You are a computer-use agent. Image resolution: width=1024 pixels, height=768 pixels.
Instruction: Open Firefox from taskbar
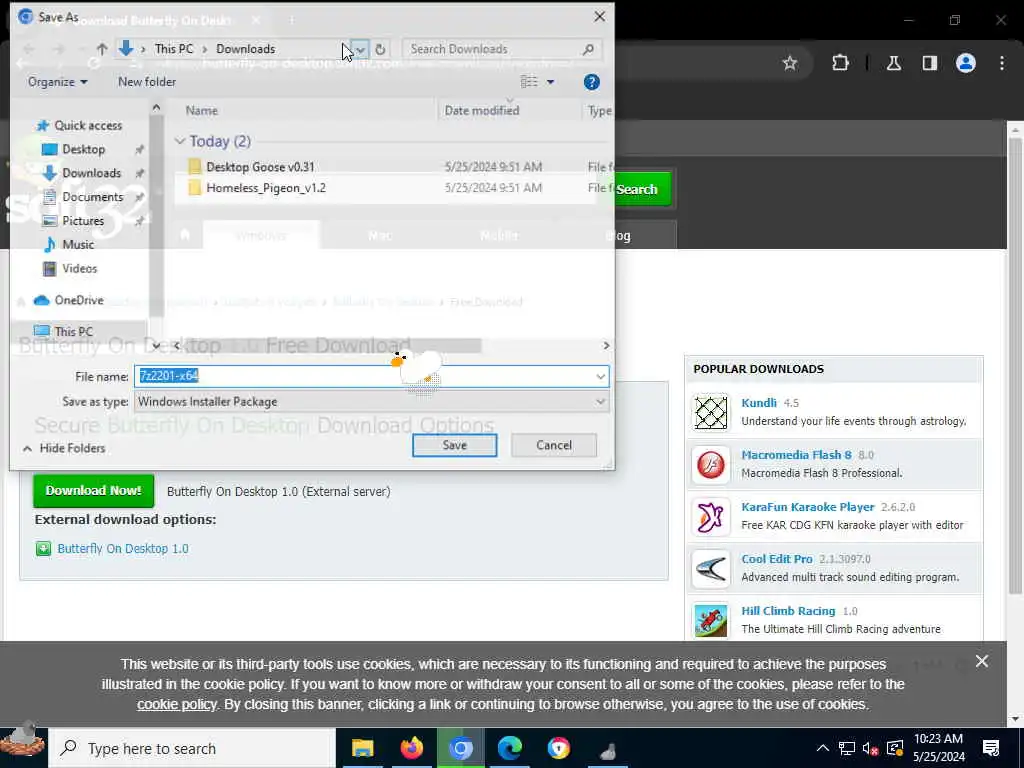[411, 748]
